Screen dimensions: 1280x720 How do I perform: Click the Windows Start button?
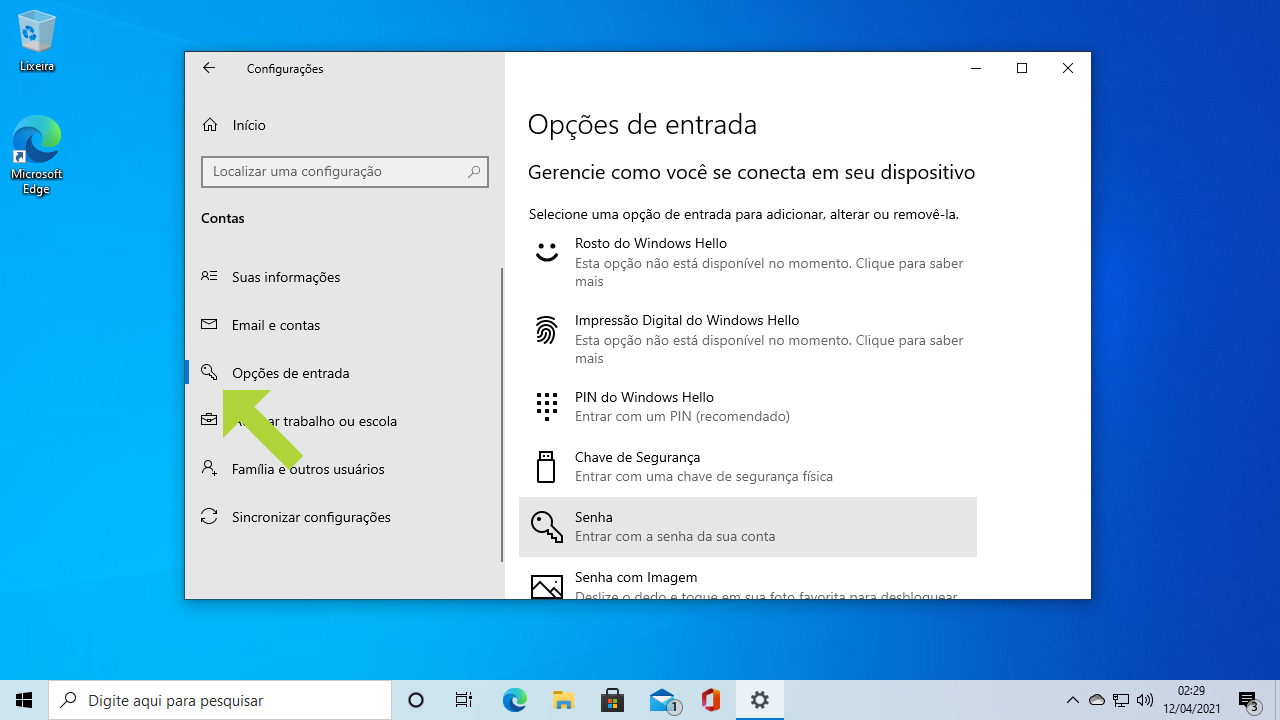(24, 700)
